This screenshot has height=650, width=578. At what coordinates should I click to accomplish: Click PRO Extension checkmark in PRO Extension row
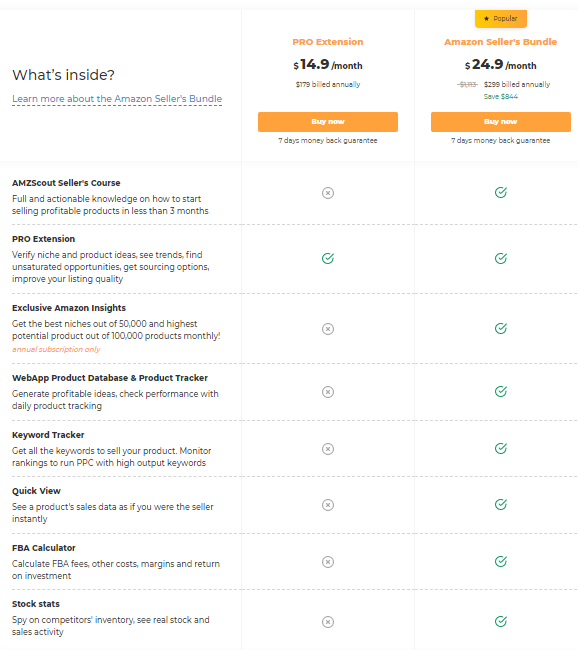(x=328, y=258)
